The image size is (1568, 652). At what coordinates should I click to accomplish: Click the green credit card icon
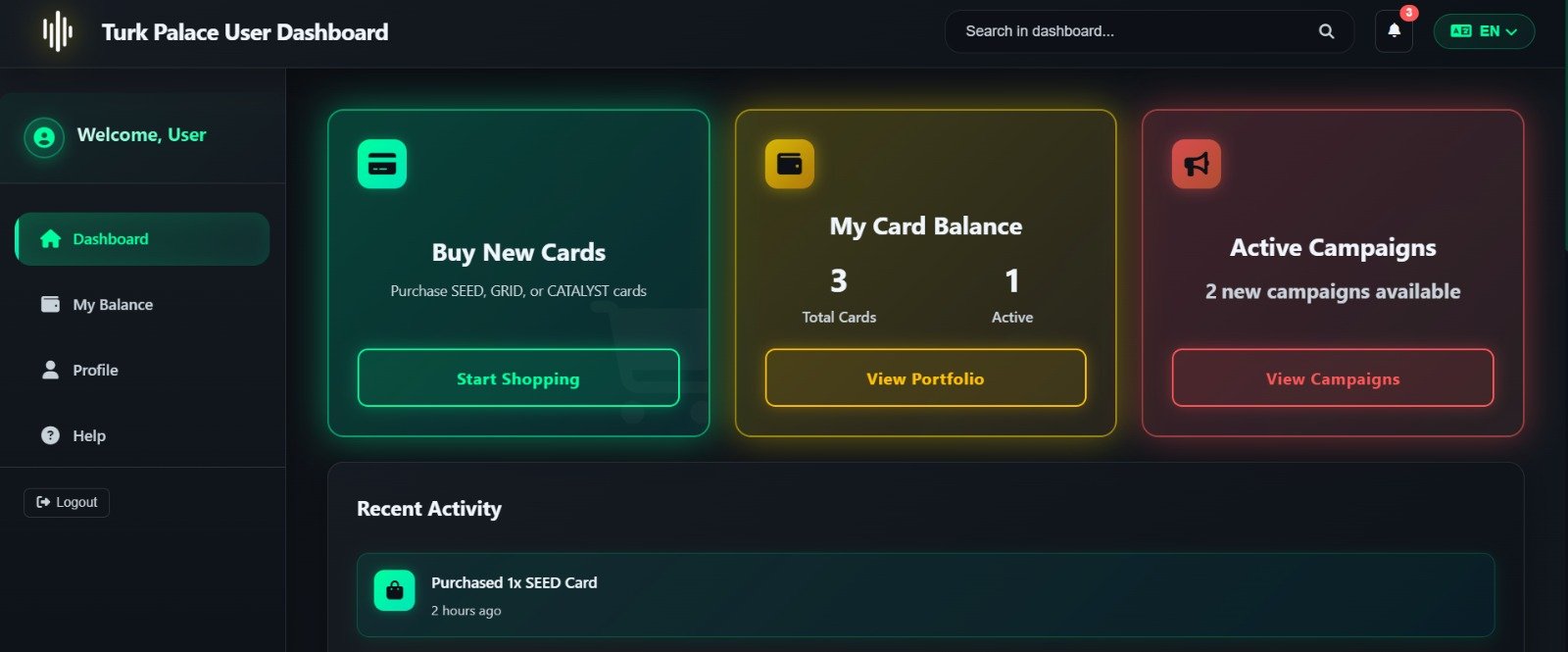382,164
